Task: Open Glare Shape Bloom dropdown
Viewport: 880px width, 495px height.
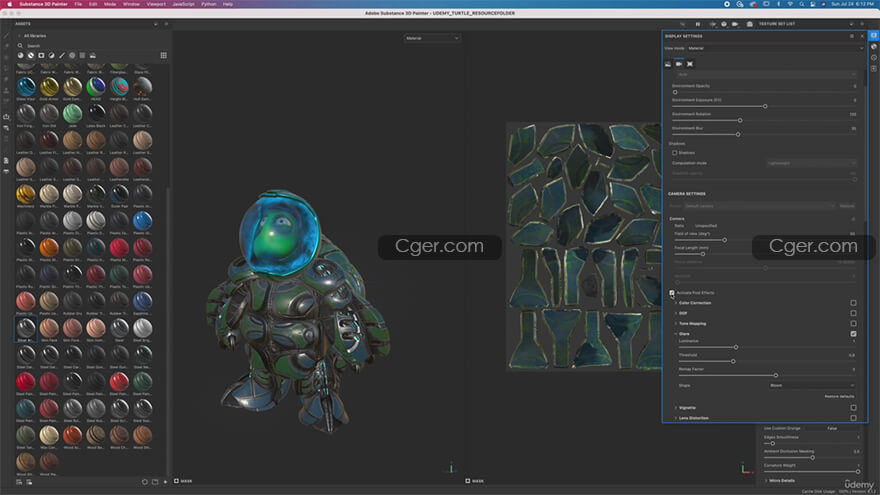Action: tap(812, 386)
